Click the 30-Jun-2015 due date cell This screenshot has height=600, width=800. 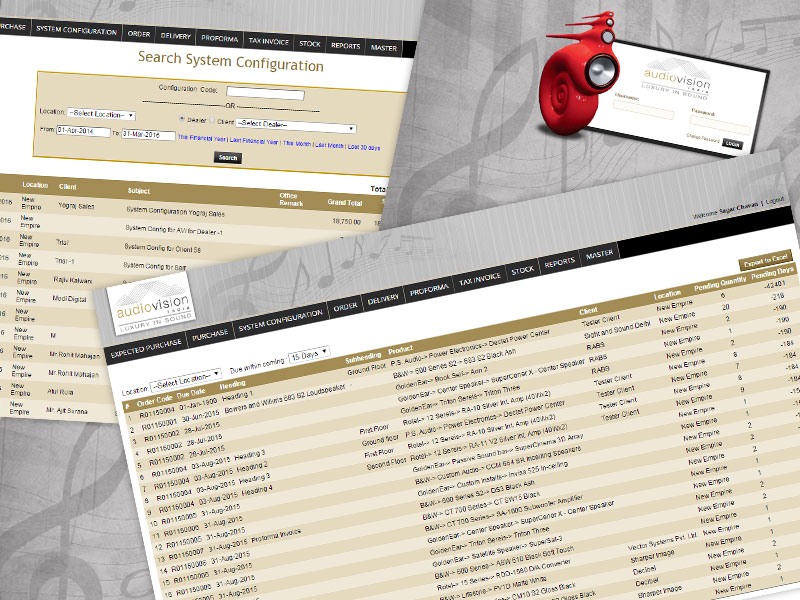click(200, 416)
